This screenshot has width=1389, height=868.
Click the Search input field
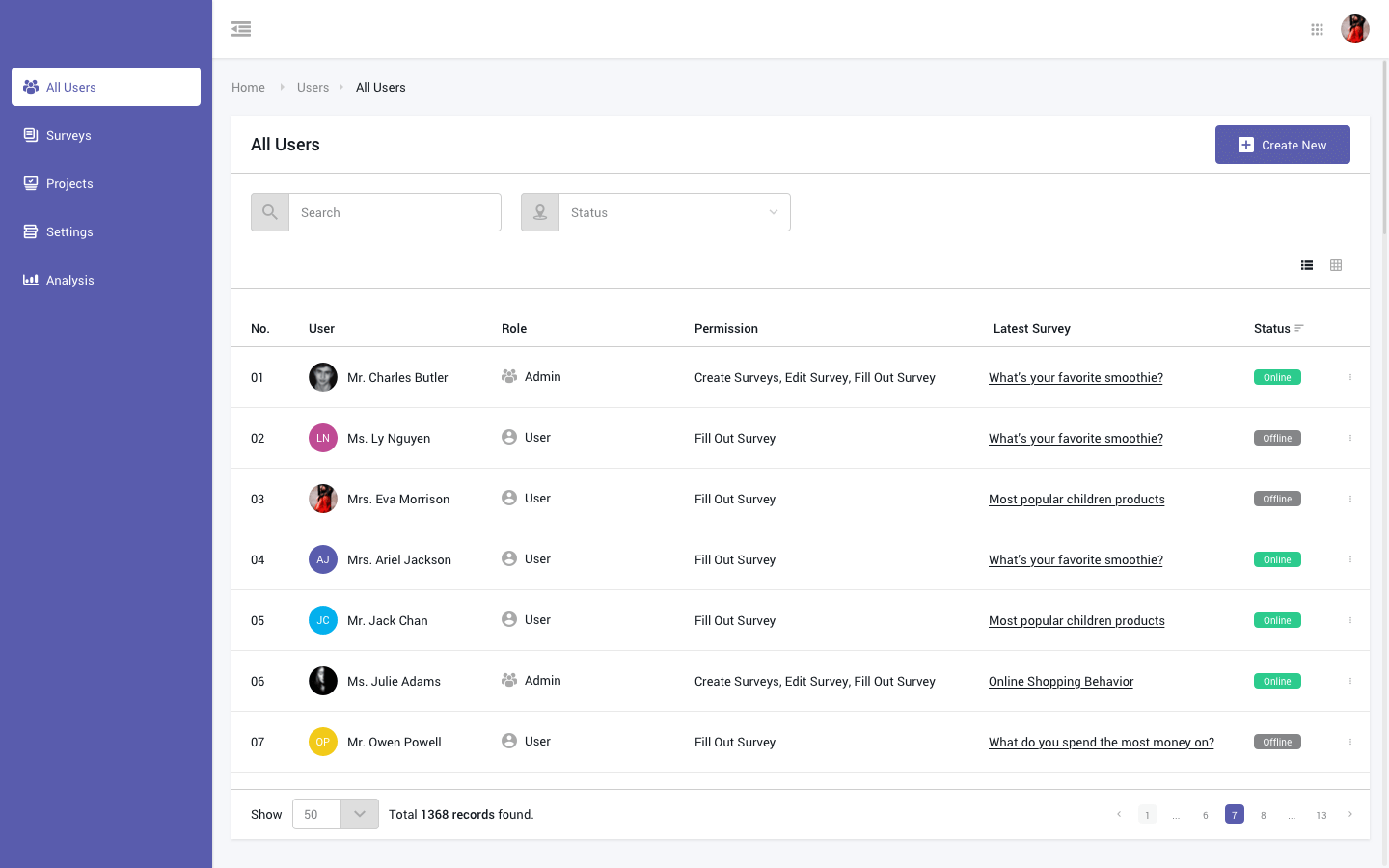coord(395,212)
